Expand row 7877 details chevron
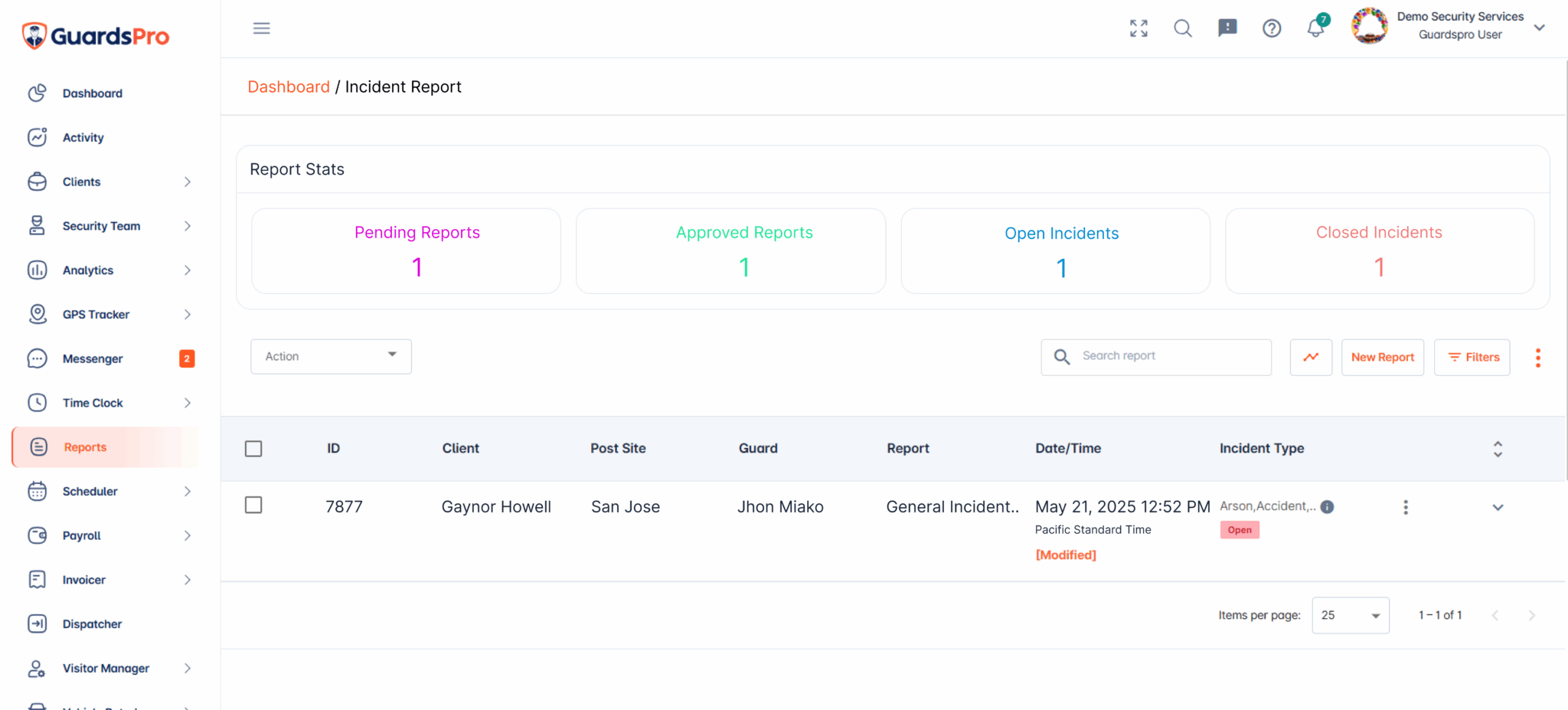Image resolution: width=1568 pixels, height=710 pixels. click(1498, 507)
